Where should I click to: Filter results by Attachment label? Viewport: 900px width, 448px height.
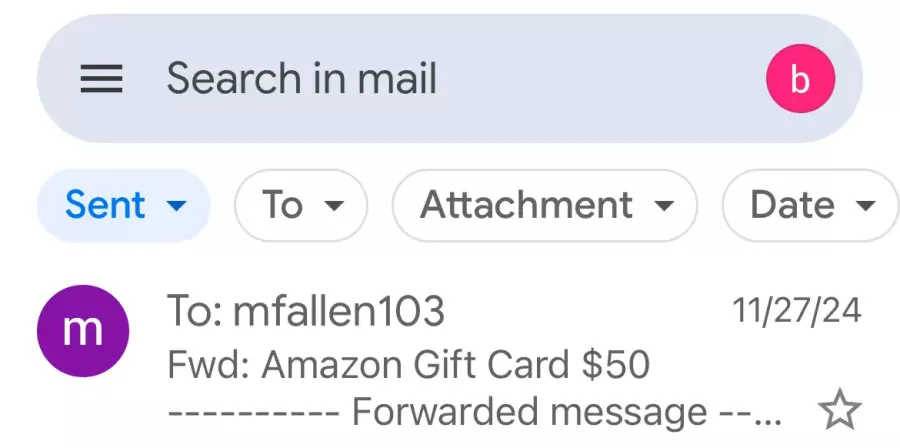point(526,204)
